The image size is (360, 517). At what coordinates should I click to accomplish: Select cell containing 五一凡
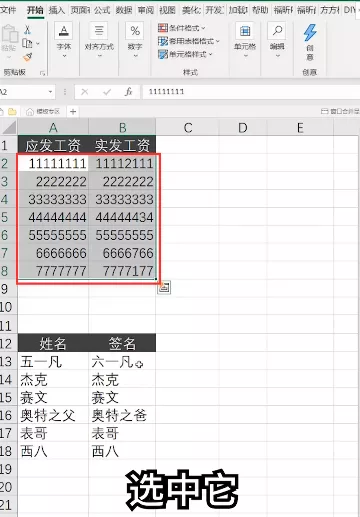tap(53, 361)
